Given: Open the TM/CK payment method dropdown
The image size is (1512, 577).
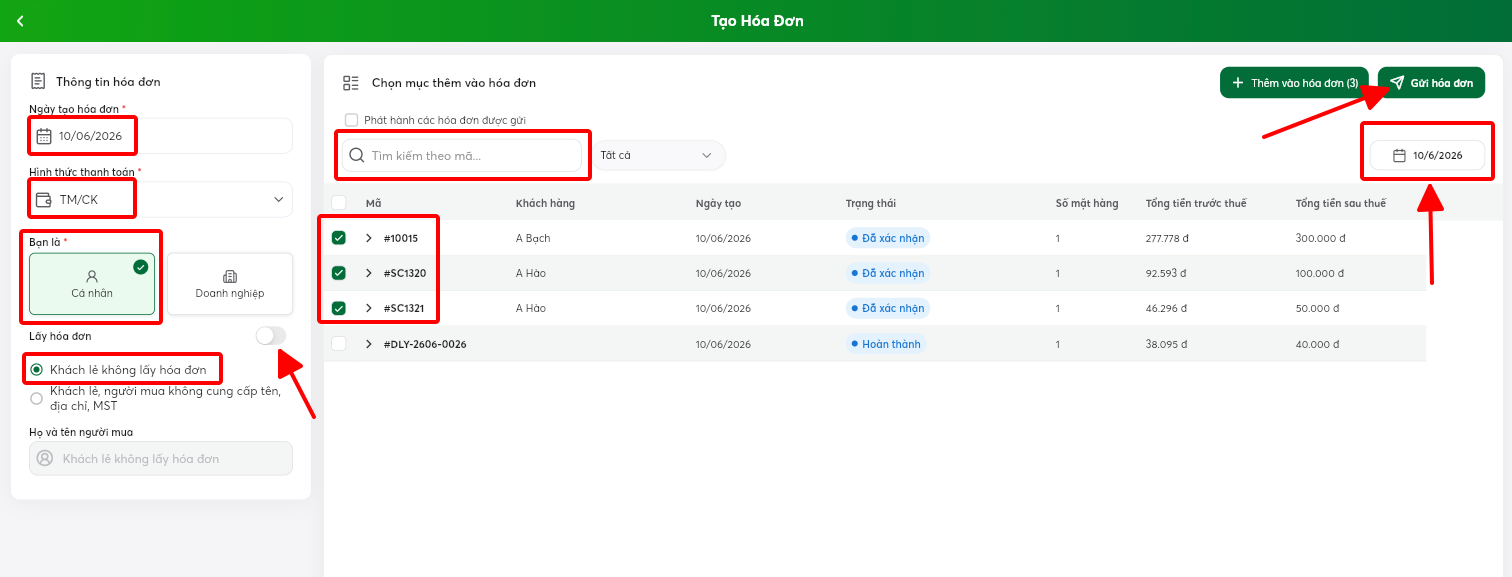Looking at the screenshot, I should pyautogui.click(x=161, y=200).
